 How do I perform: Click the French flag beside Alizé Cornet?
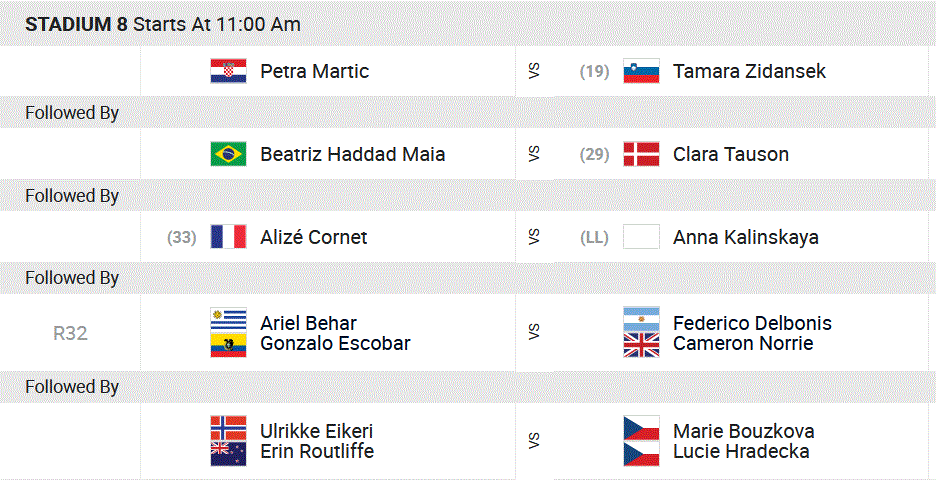tap(228, 237)
